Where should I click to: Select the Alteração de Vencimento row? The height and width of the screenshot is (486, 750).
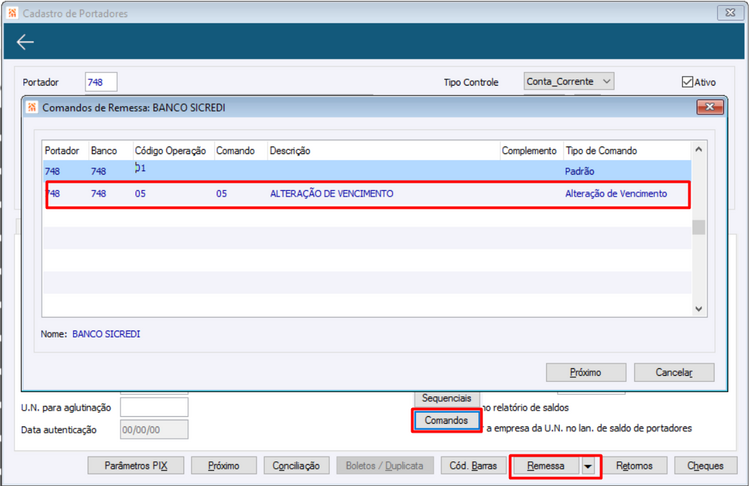[x=367, y=194]
